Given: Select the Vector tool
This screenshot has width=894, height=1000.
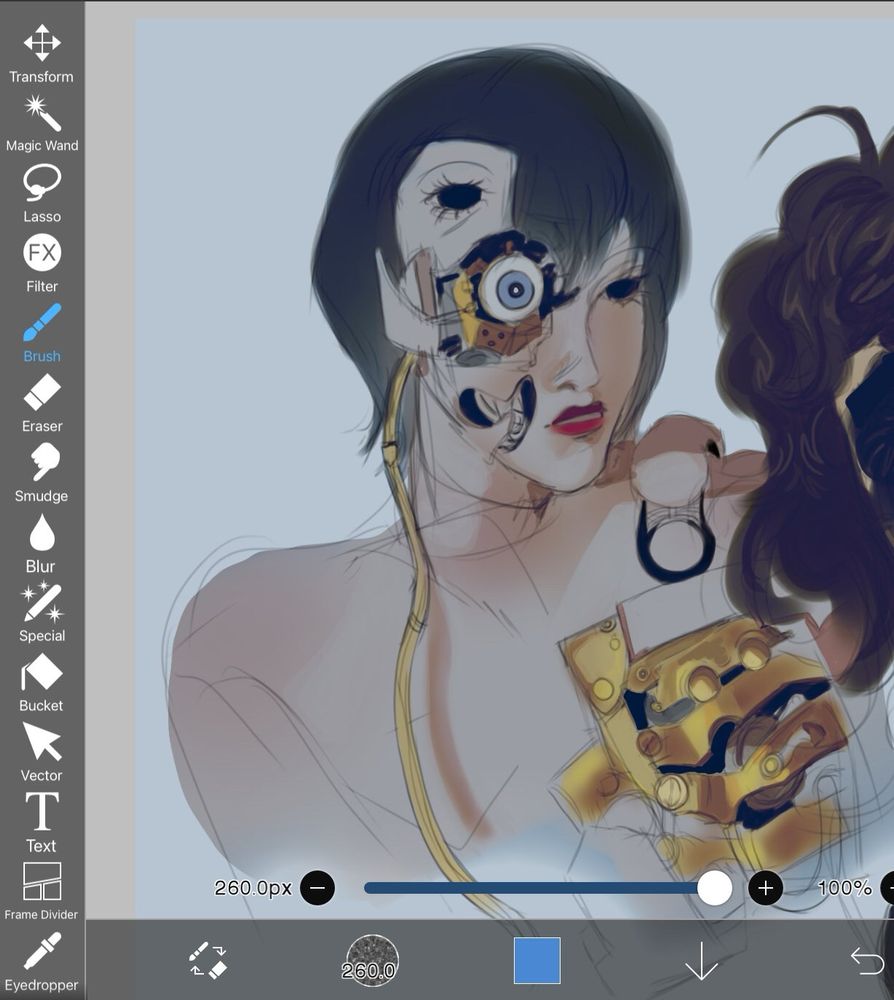Looking at the screenshot, I should [41, 752].
